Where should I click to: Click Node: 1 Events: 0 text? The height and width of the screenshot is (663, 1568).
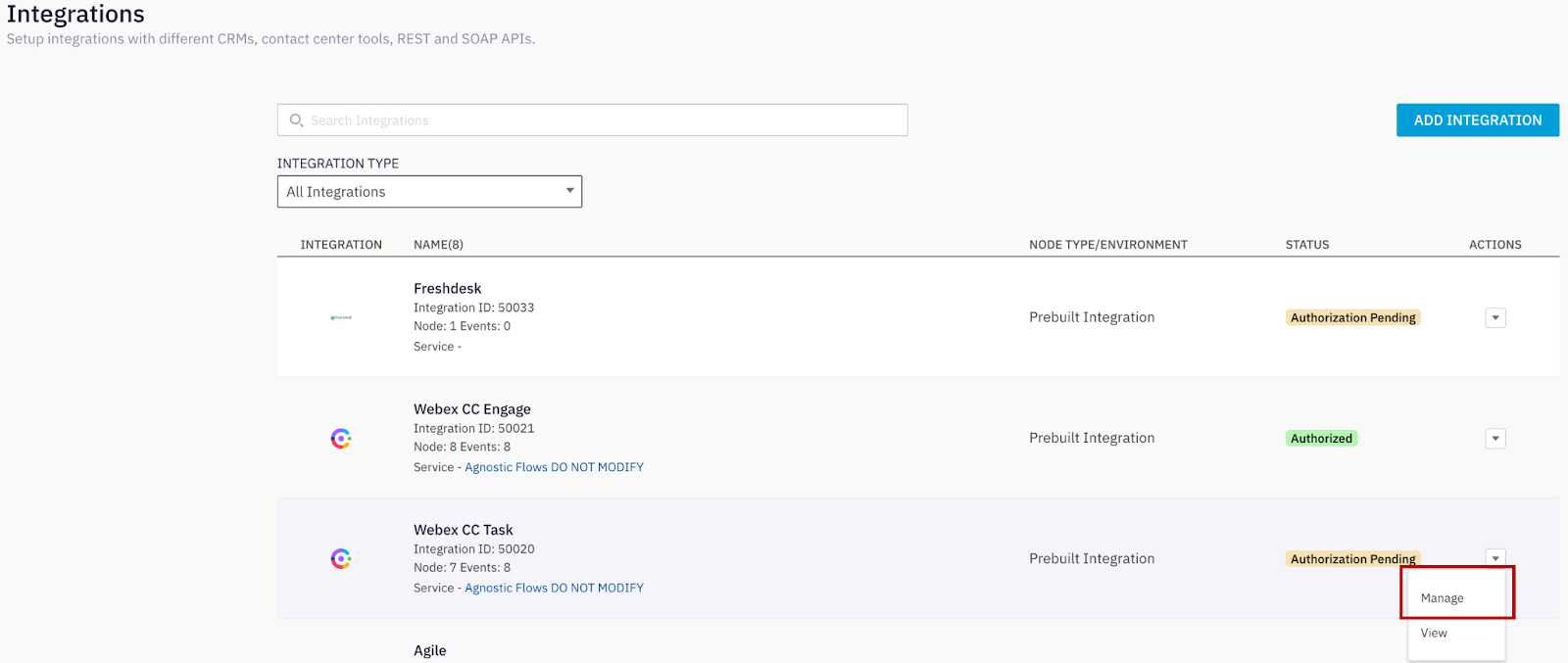(462, 326)
